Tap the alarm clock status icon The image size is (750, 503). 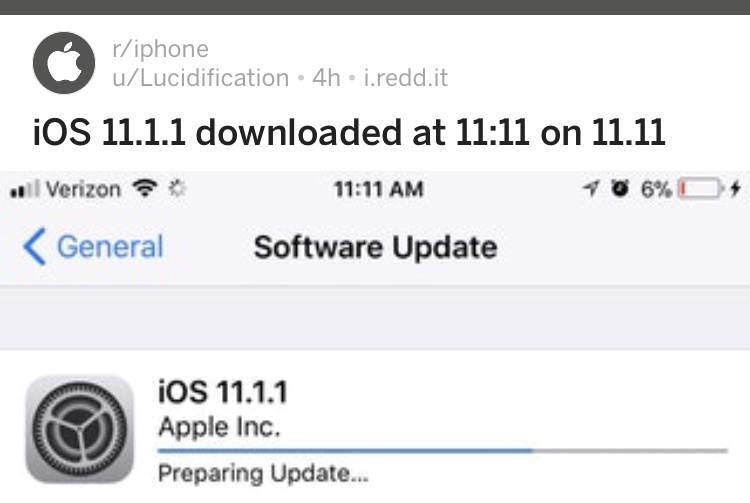pos(620,188)
